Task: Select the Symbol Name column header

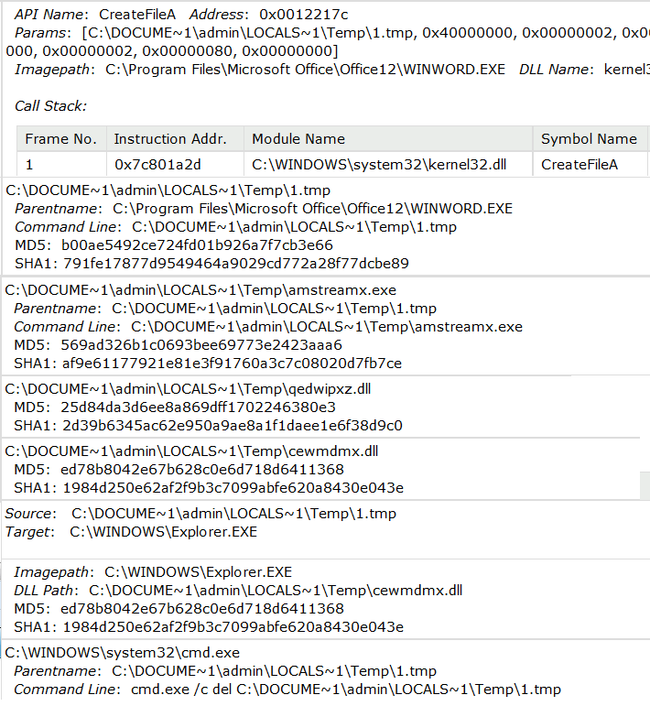Action: [588, 139]
